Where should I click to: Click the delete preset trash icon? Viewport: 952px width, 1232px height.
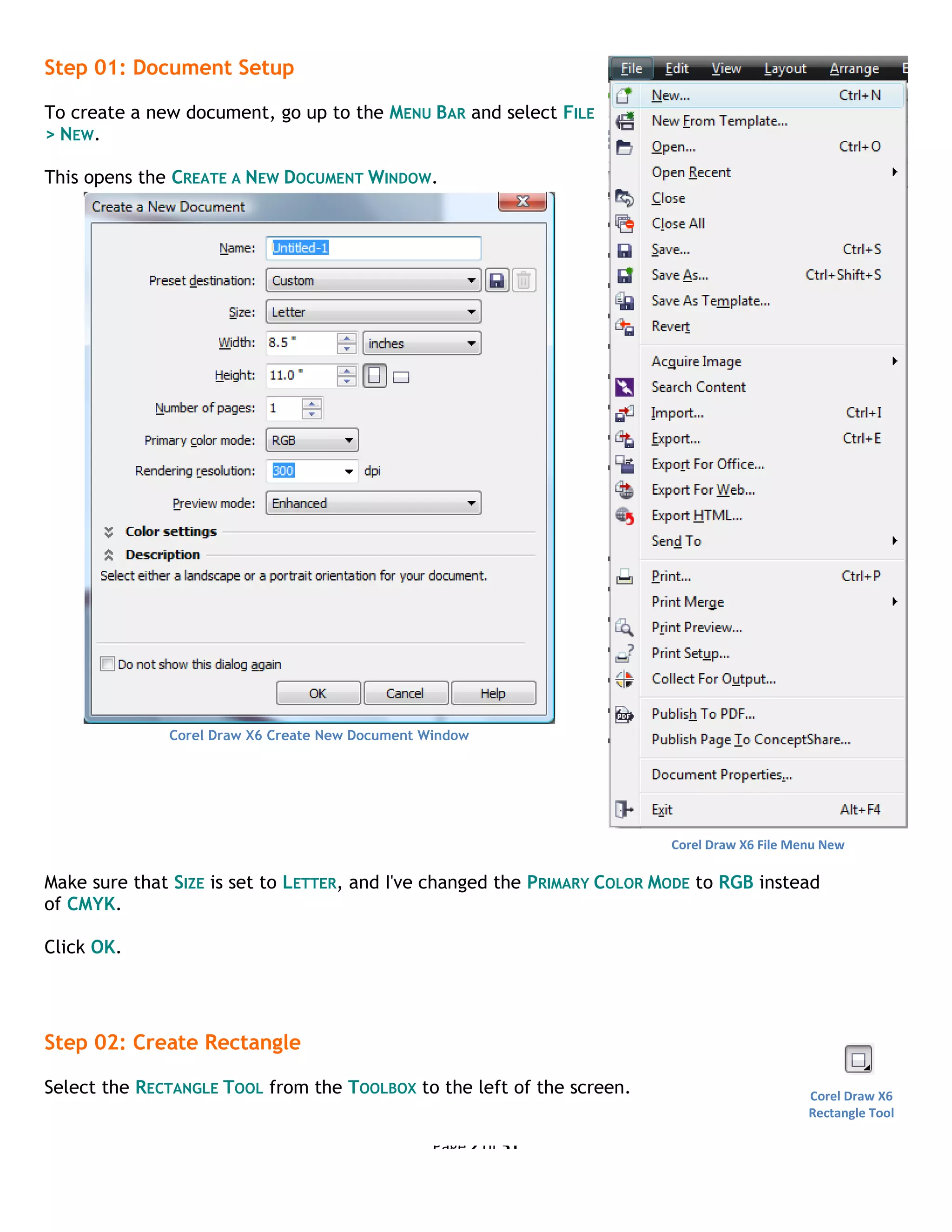pyautogui.click(x=523, y=280)
